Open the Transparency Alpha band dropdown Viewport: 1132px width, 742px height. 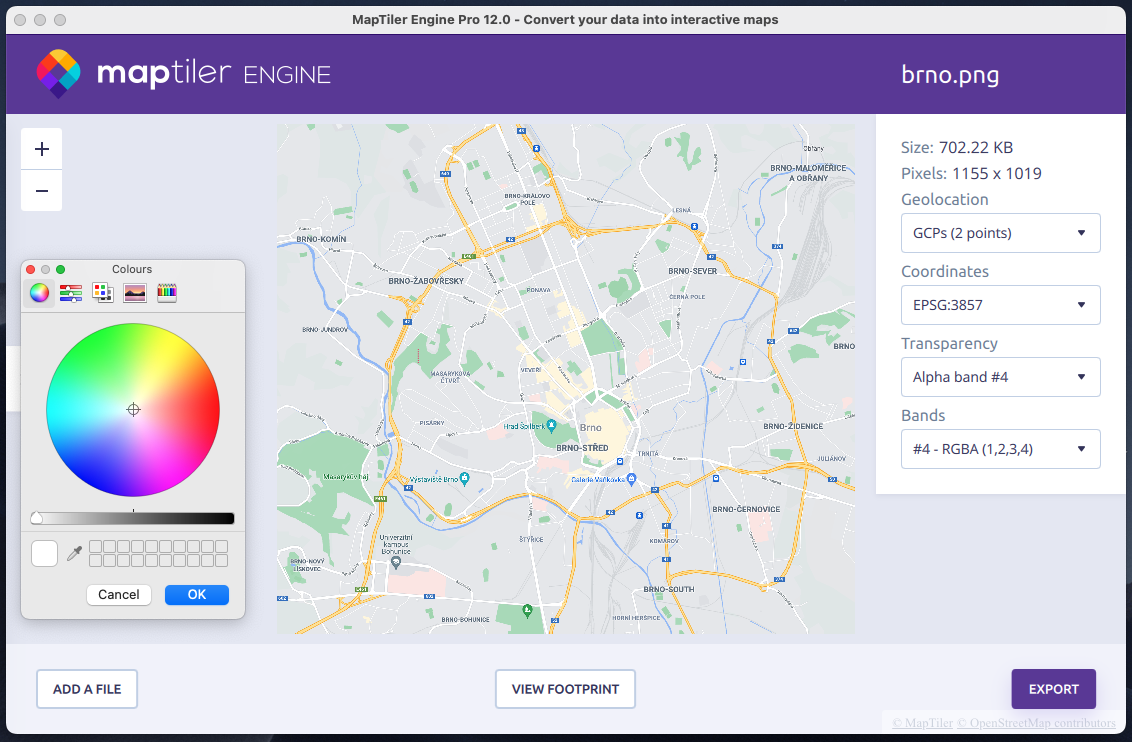coord(1000,377)
